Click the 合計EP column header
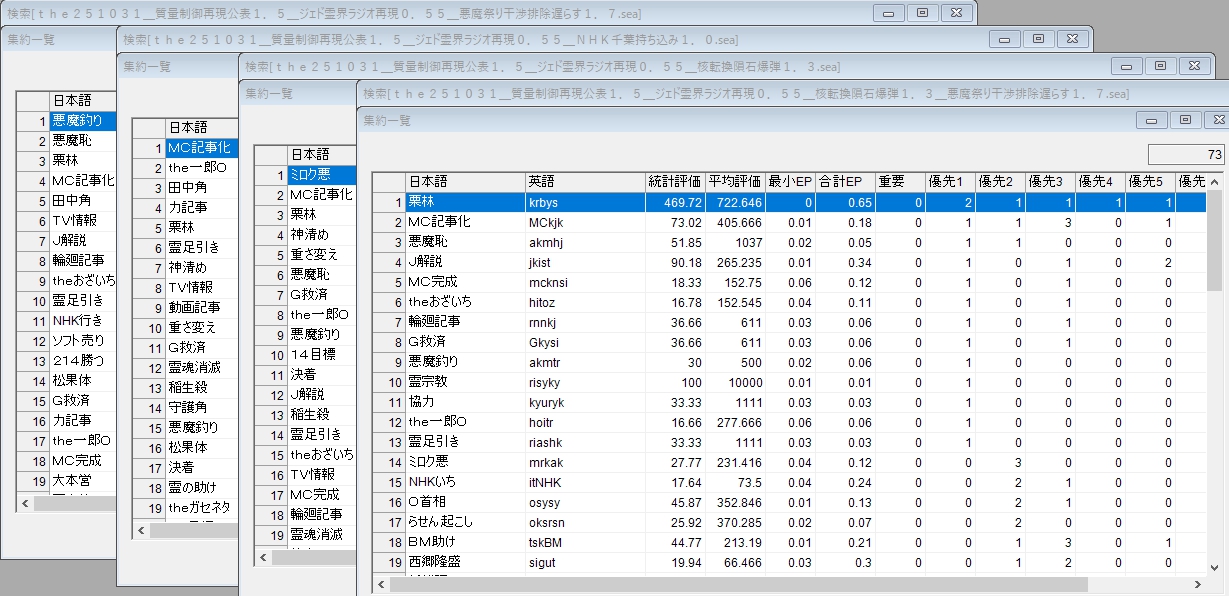 coord(845,182)
